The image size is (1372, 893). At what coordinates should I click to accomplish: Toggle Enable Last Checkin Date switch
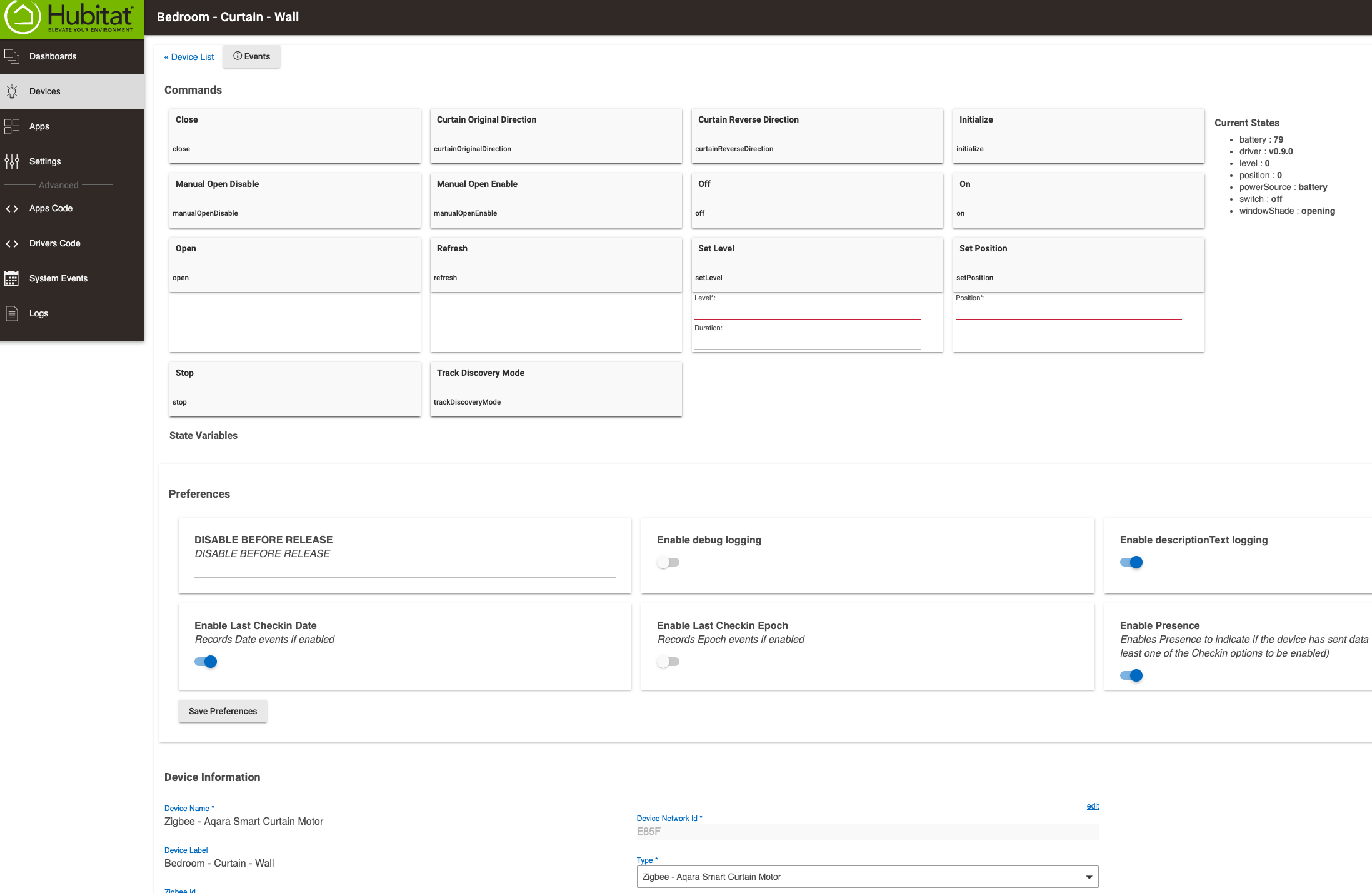(206, 662)
